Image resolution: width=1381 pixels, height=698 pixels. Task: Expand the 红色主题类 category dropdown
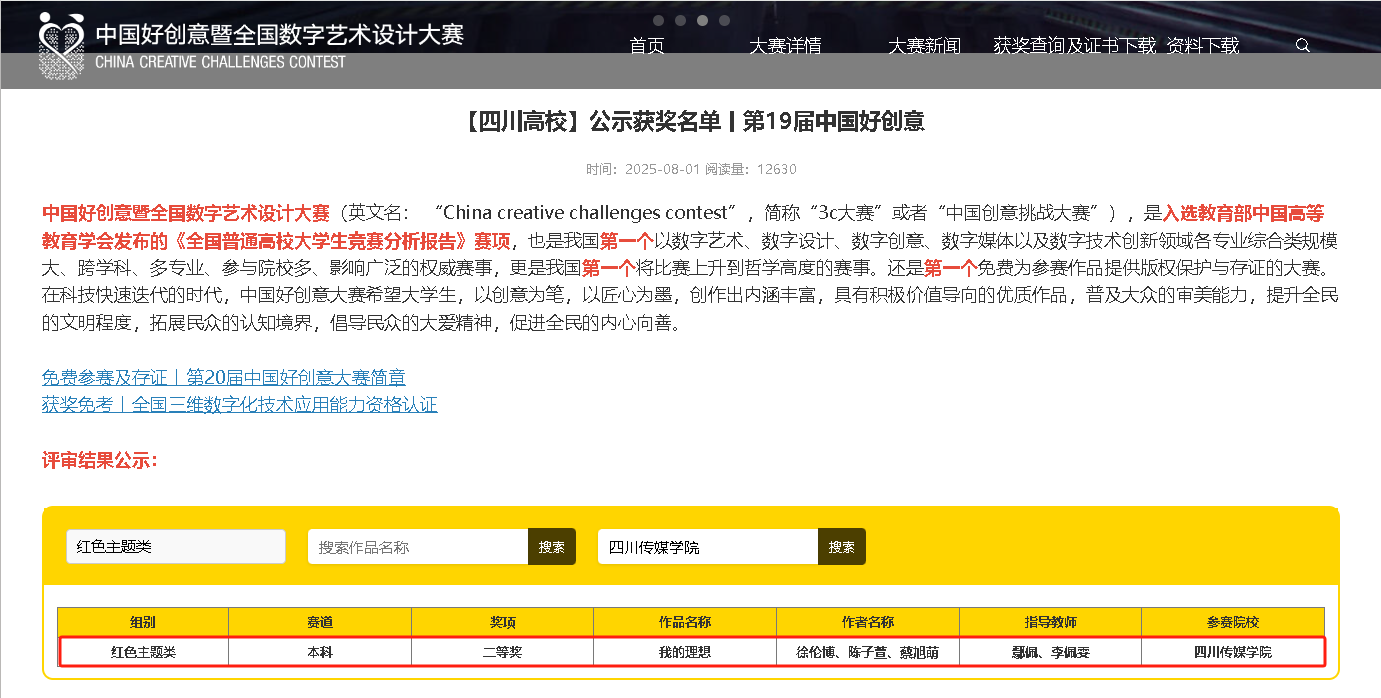pos(176,547)
